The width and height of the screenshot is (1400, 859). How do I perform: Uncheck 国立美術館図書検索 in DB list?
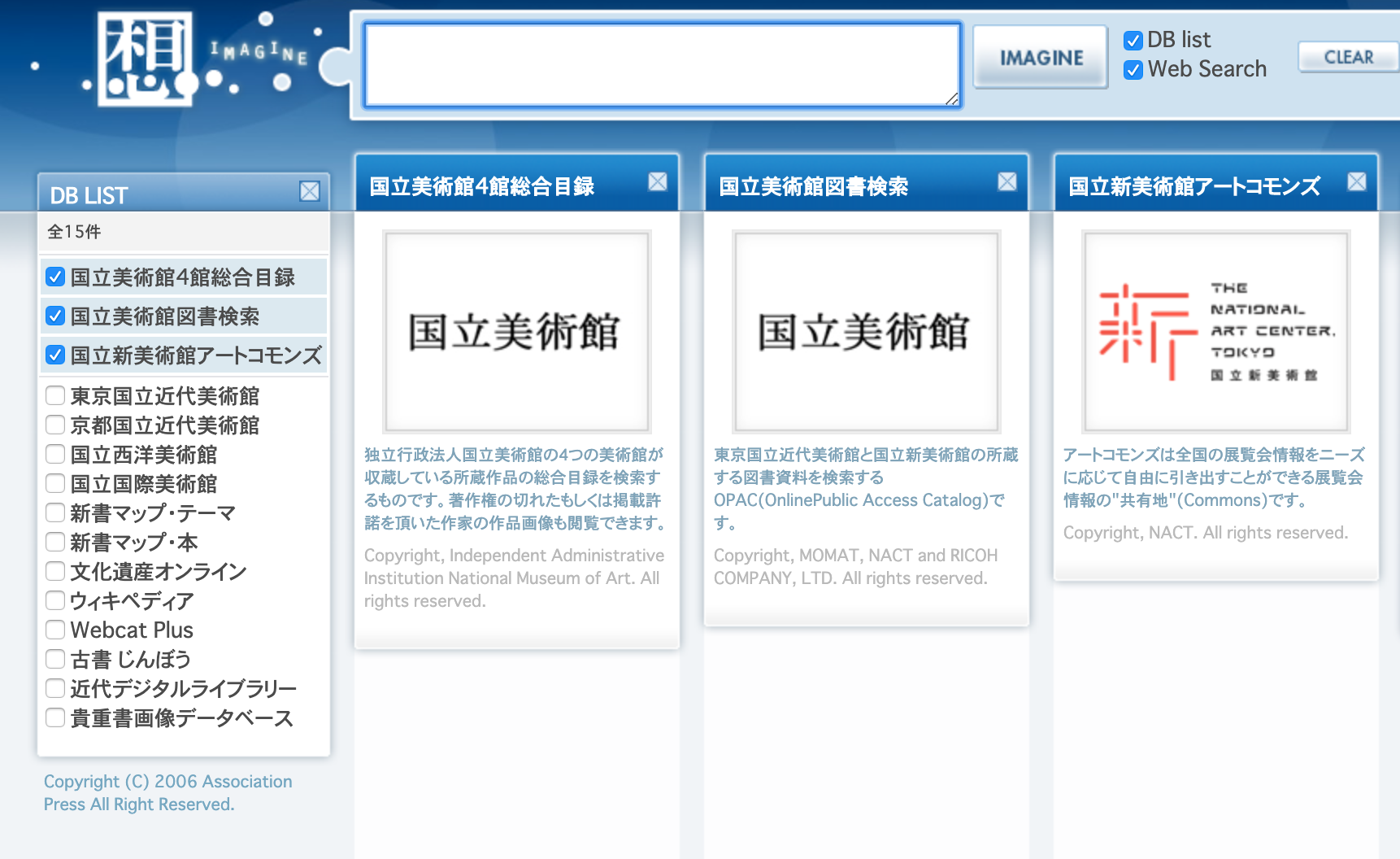(55, 316)
